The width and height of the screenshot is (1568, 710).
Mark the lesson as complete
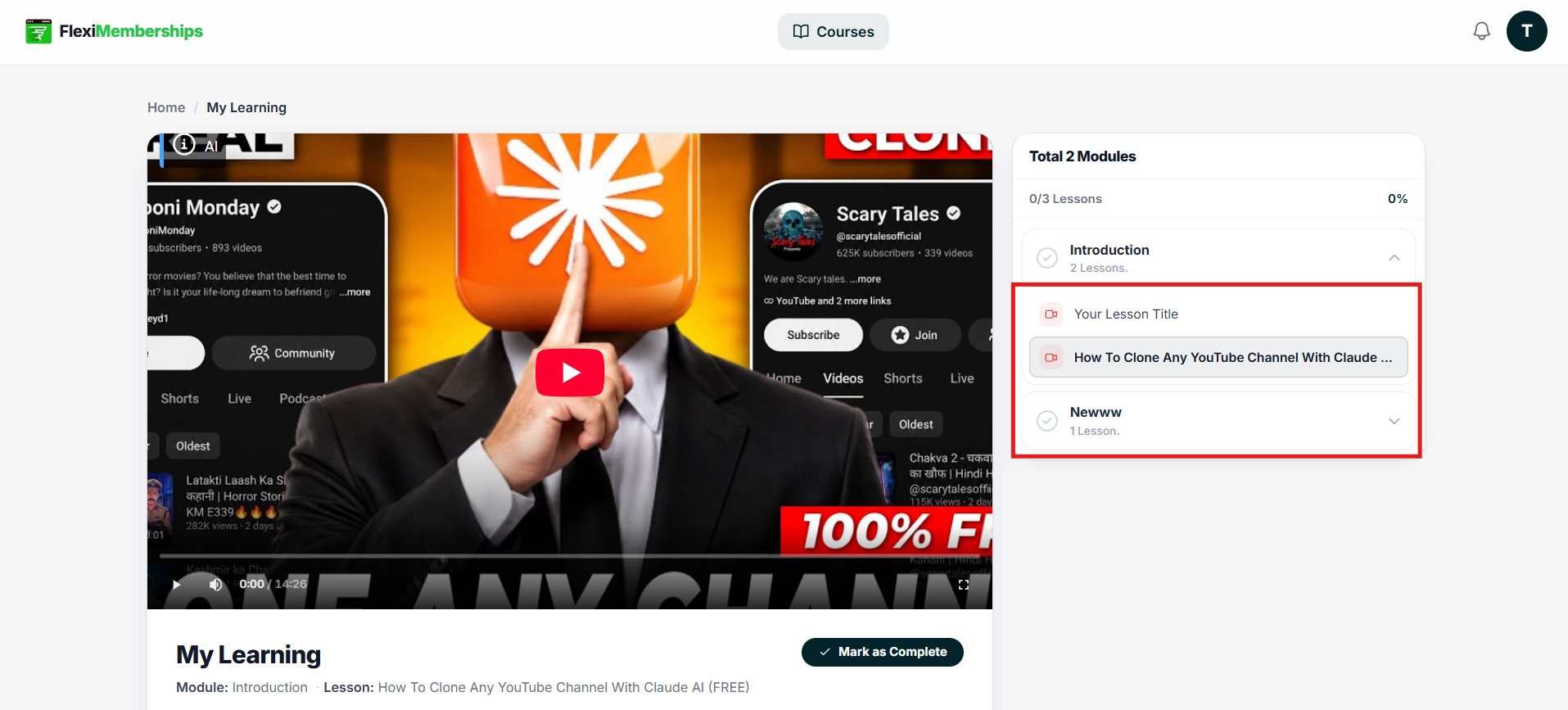(x=883, y=652)
